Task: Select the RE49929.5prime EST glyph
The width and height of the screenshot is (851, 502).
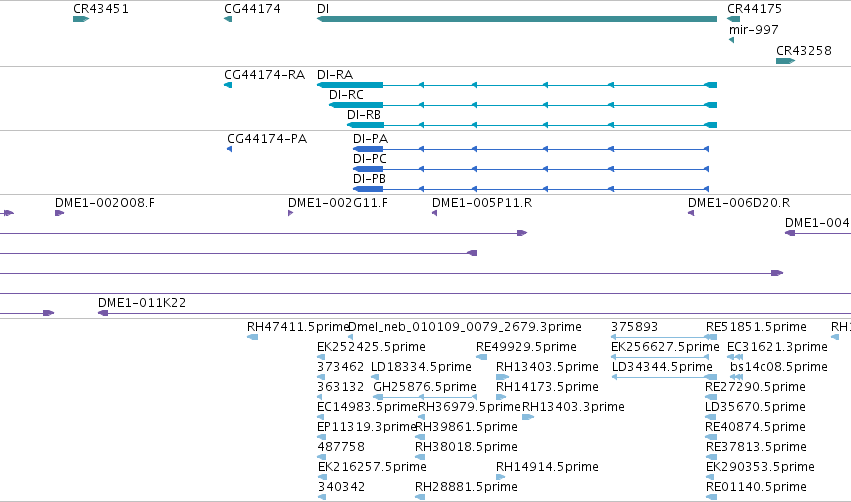Action: pyautogui.click(x=481, y=357)
